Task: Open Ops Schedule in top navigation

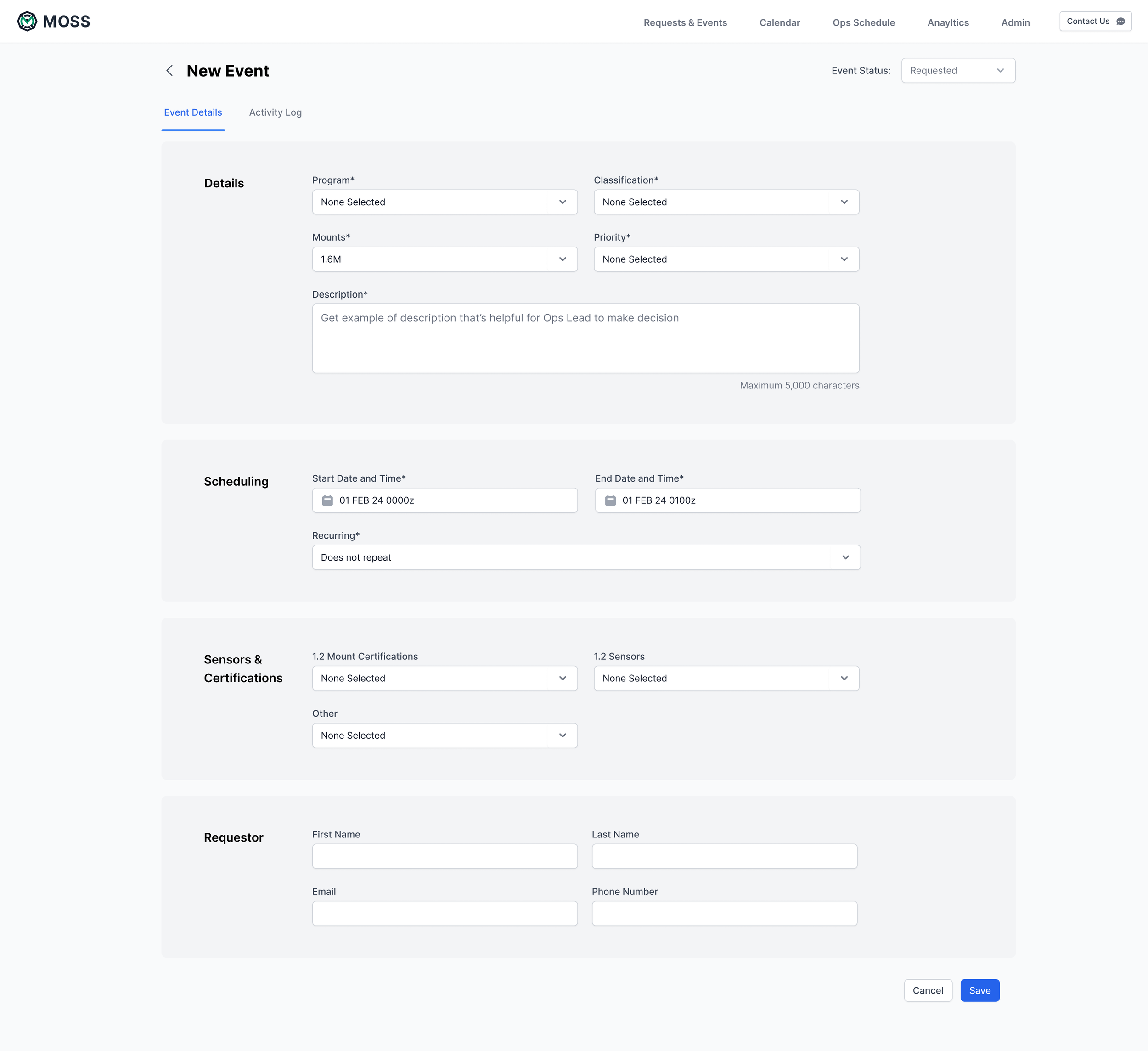Action: click(x=863, y=23)
